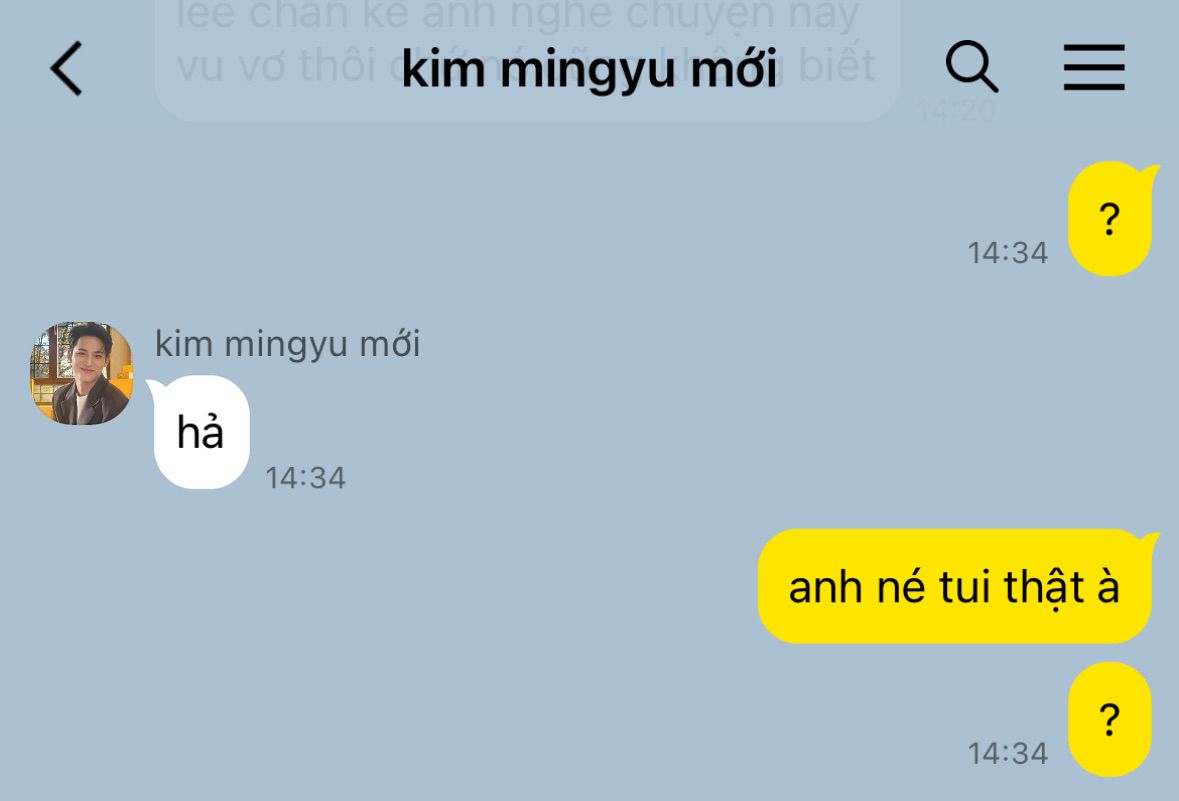Tap the first yellow question mark bubble

coord(1109,219)
